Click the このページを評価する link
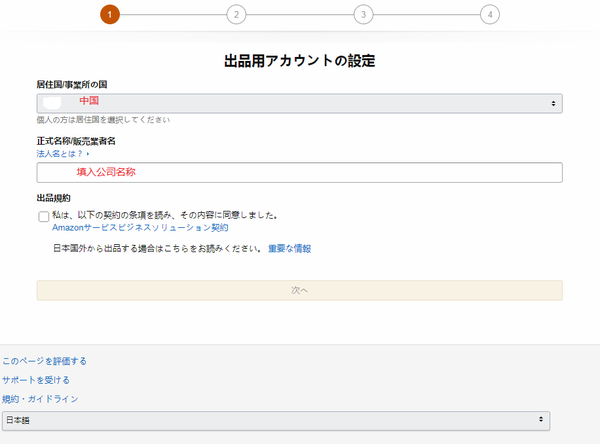This screenshot has height=444, width=600. pyautogui.click(x=44, y=361)
